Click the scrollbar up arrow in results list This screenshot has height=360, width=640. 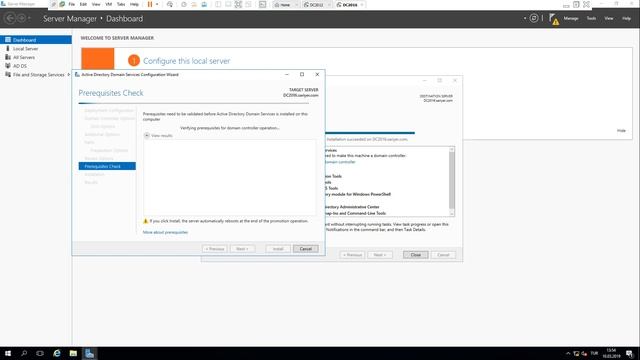(451, 149)
